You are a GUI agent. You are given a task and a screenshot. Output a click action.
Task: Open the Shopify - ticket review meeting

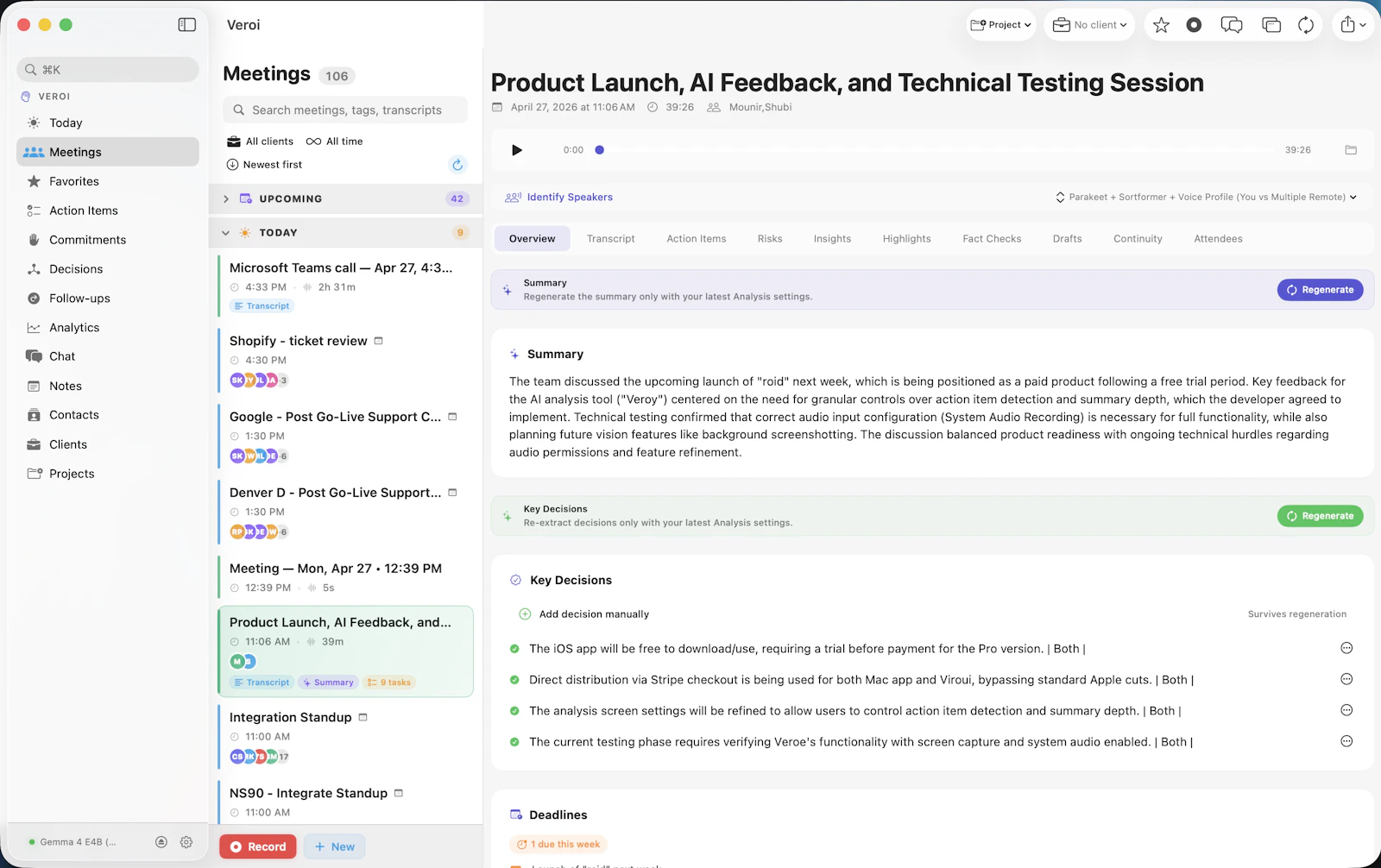pos(345,360)
